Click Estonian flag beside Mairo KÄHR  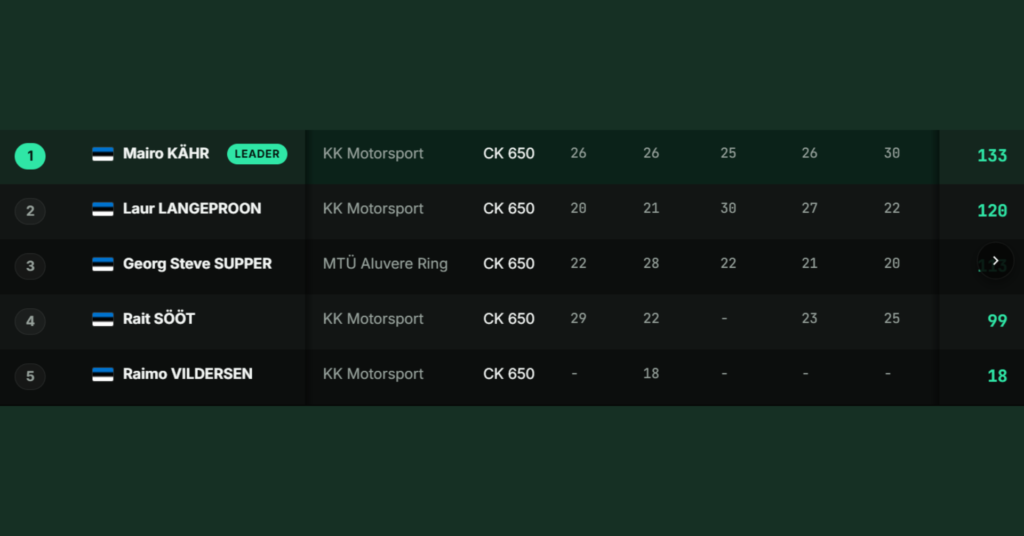(103, 154)
